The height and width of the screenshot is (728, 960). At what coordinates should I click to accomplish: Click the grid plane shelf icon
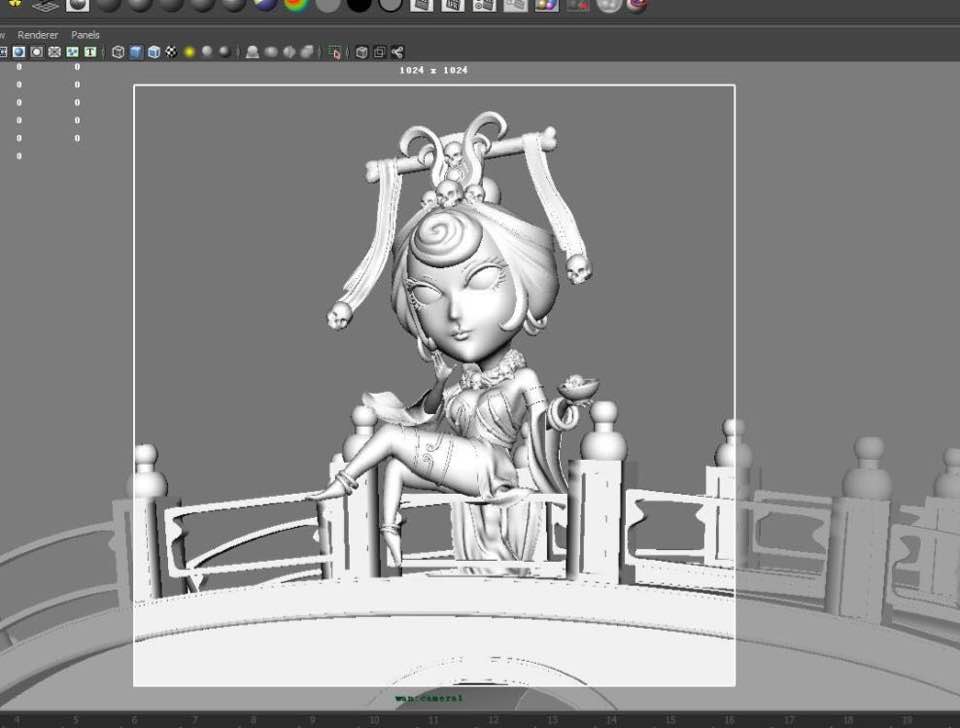[x=46, y=6]
